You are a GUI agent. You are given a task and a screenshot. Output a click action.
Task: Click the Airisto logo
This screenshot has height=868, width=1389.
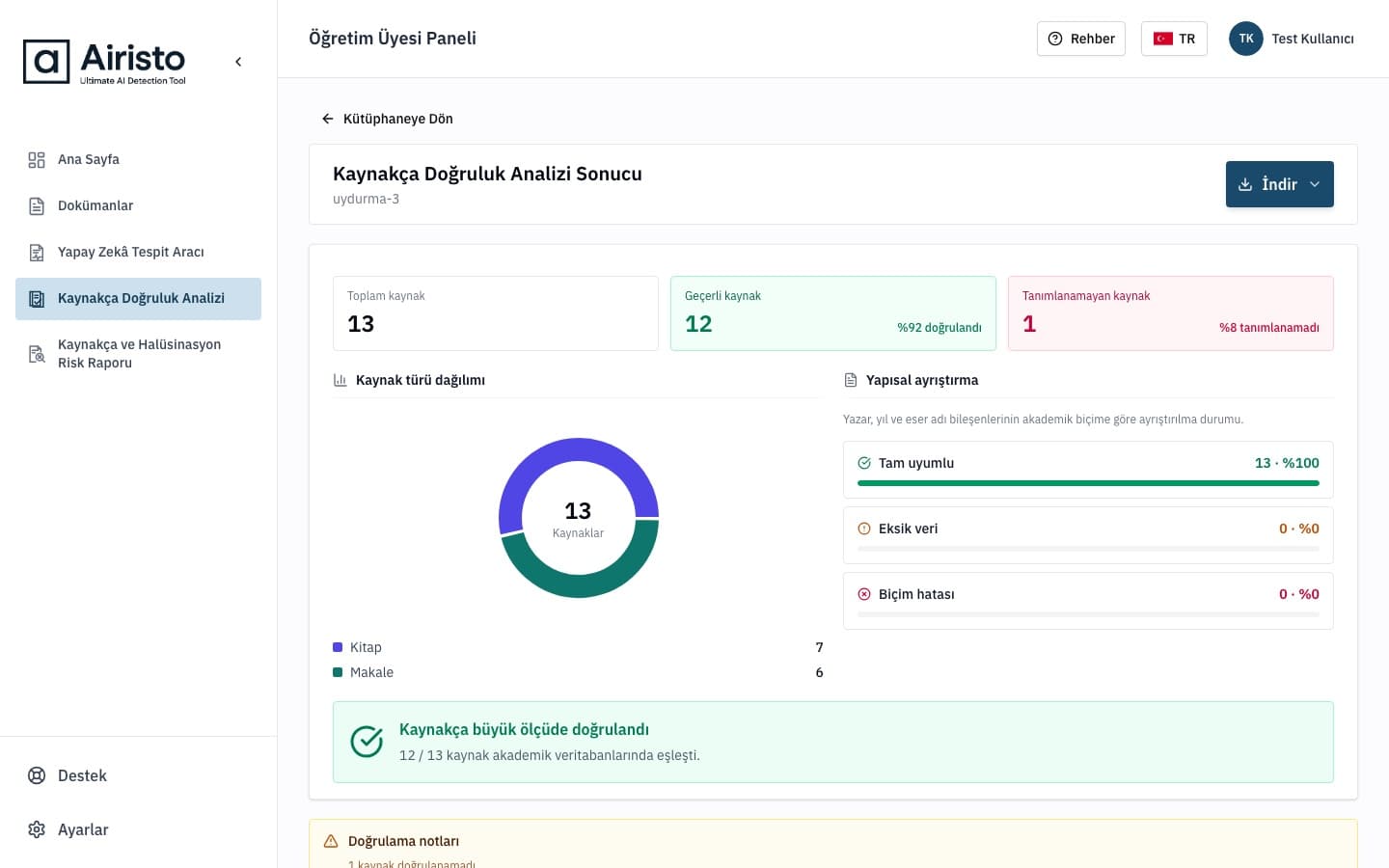click(104, 62)
